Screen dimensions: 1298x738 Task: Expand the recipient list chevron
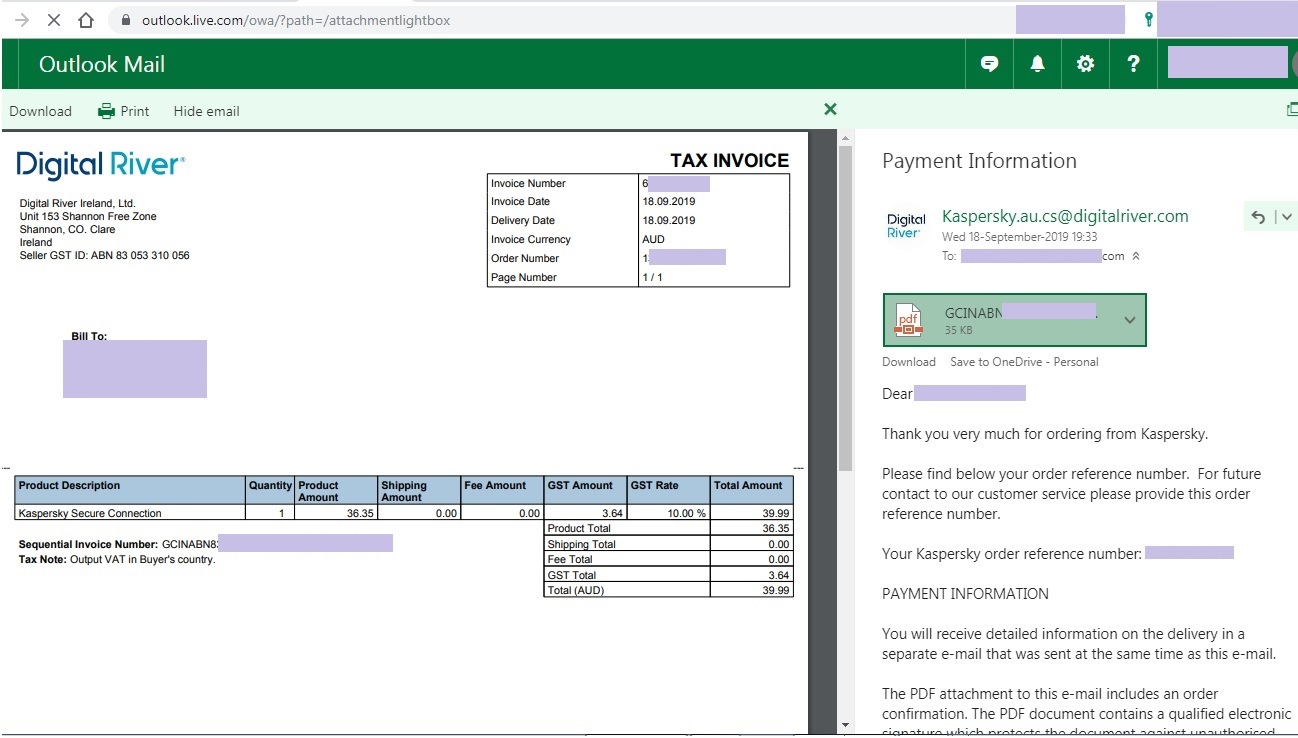pyautogui.click(x=1135, y=256)
